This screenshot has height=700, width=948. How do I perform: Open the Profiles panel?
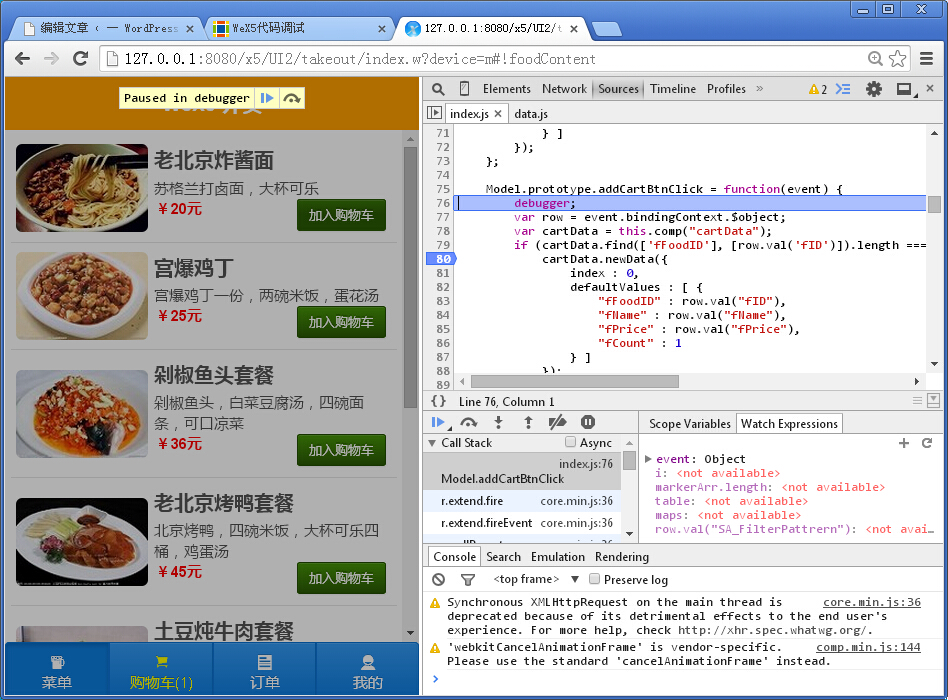(x=726, y=89)
